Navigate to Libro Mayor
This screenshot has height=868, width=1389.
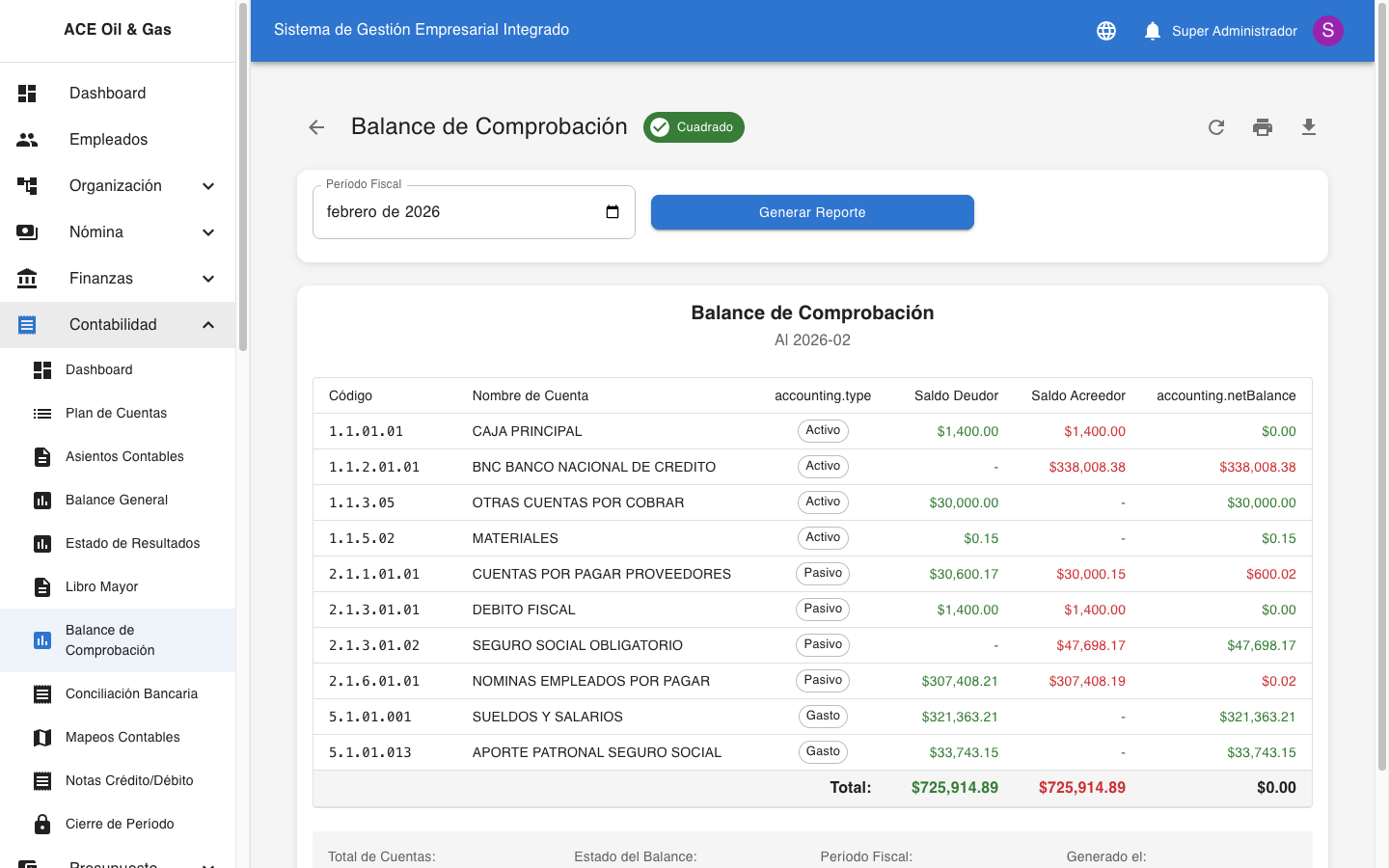tap(101, 586)
